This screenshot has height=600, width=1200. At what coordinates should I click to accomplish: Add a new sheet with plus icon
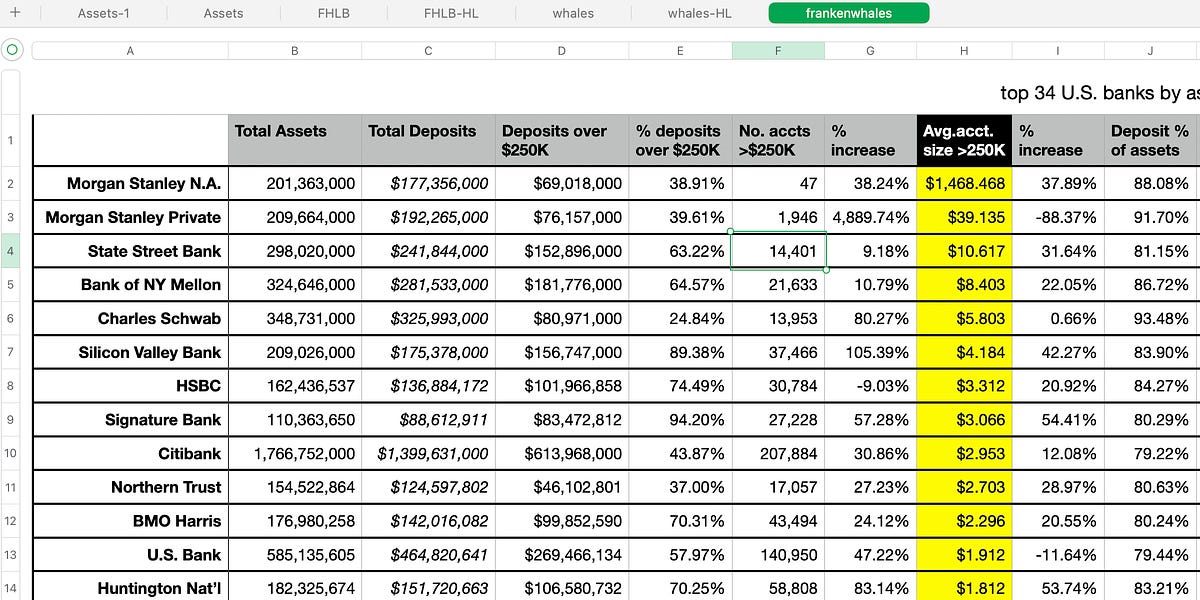click(x=15, y=13)
